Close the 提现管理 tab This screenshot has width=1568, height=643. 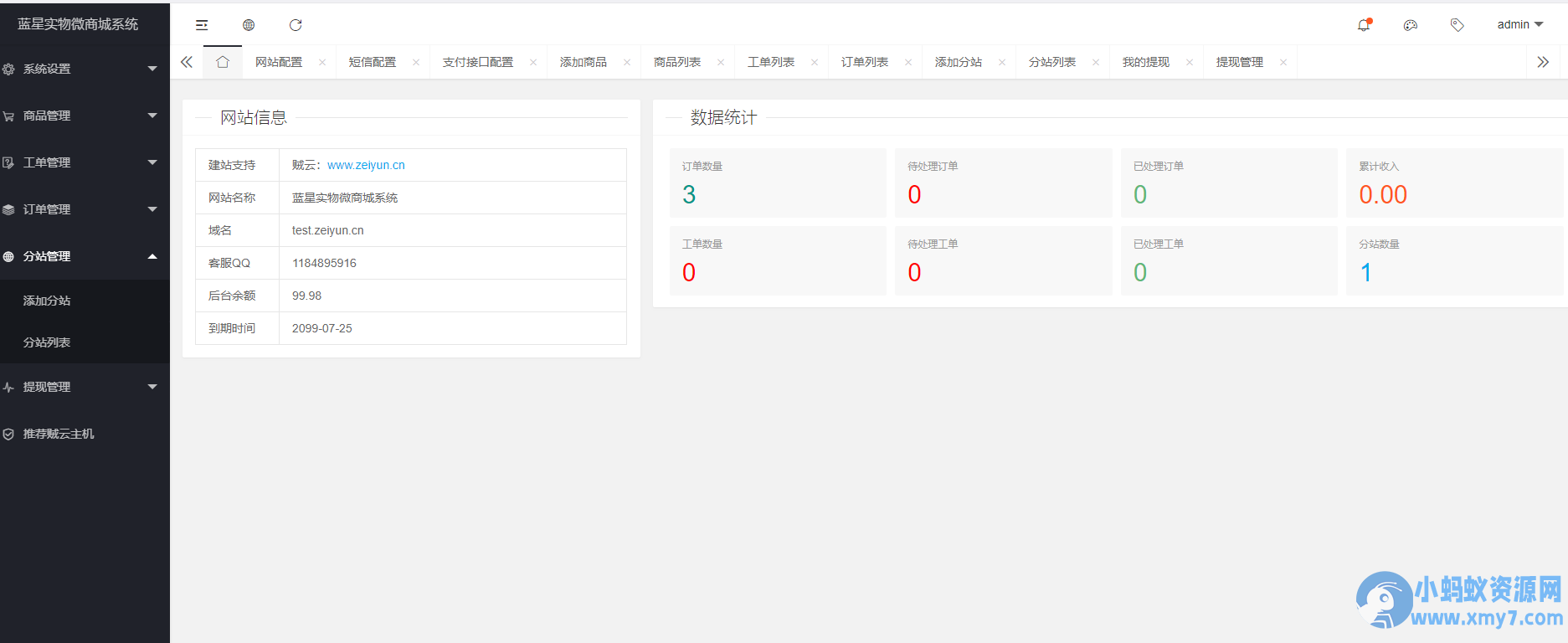(x=1283, y=63)
